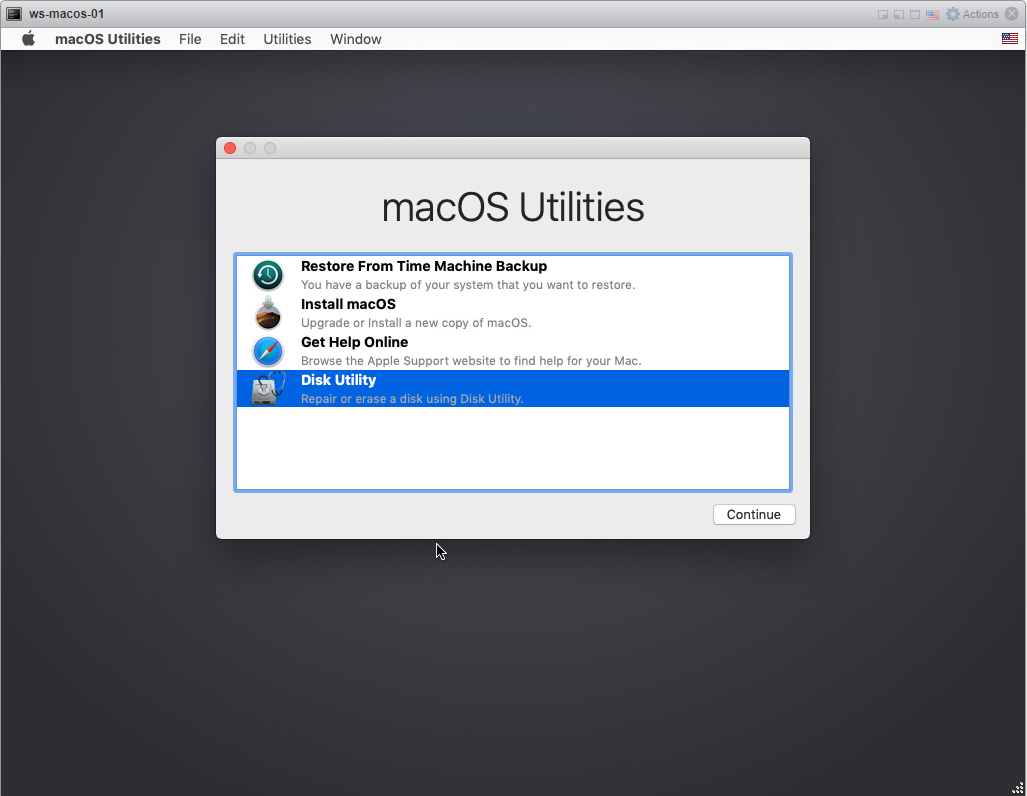The width and height of the screenshot is (1027, 796).
Task: Open the Apple menu
Action: [28, 39]
